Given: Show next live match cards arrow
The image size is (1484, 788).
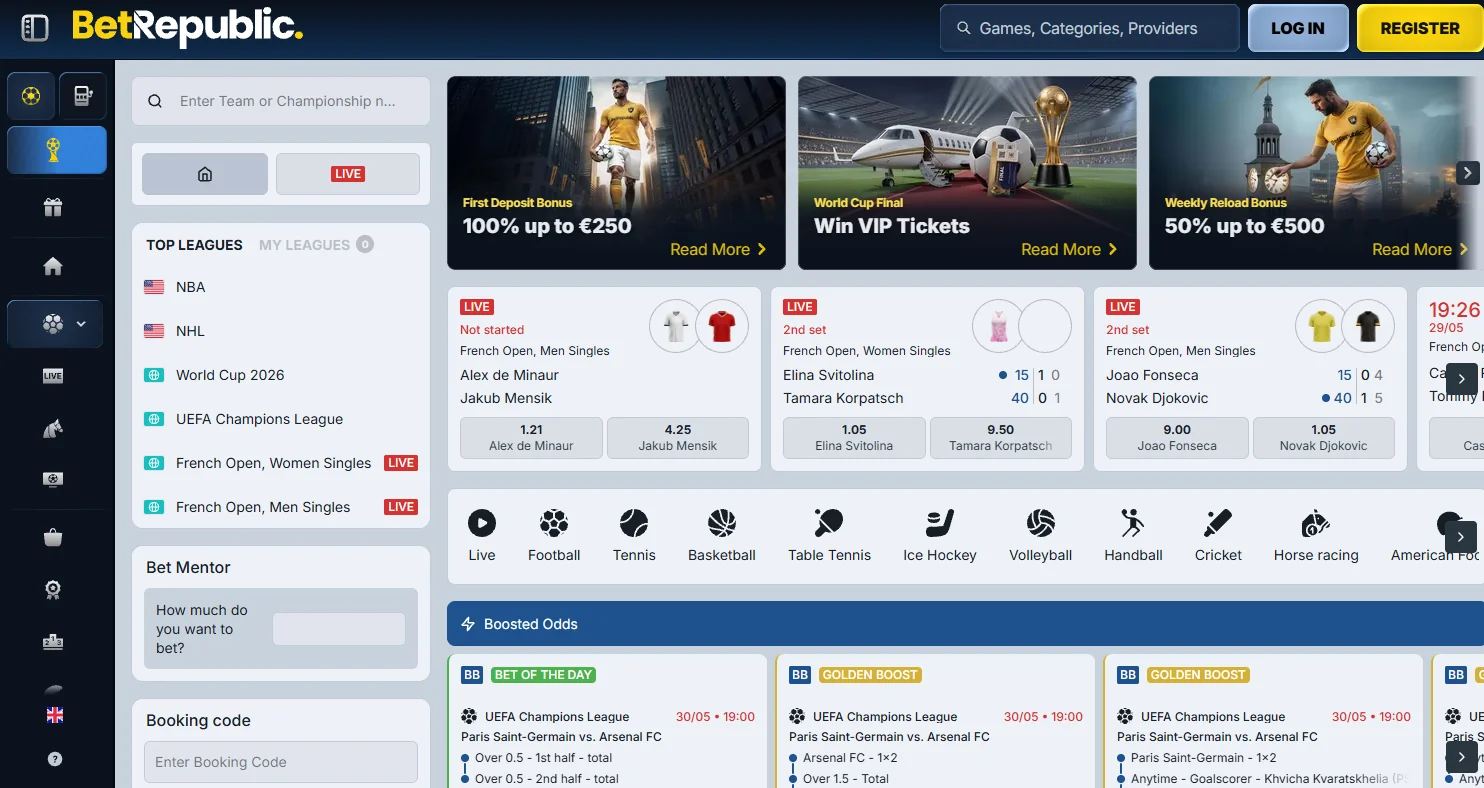Looking at the screenshot, I should pos(1461,379).
